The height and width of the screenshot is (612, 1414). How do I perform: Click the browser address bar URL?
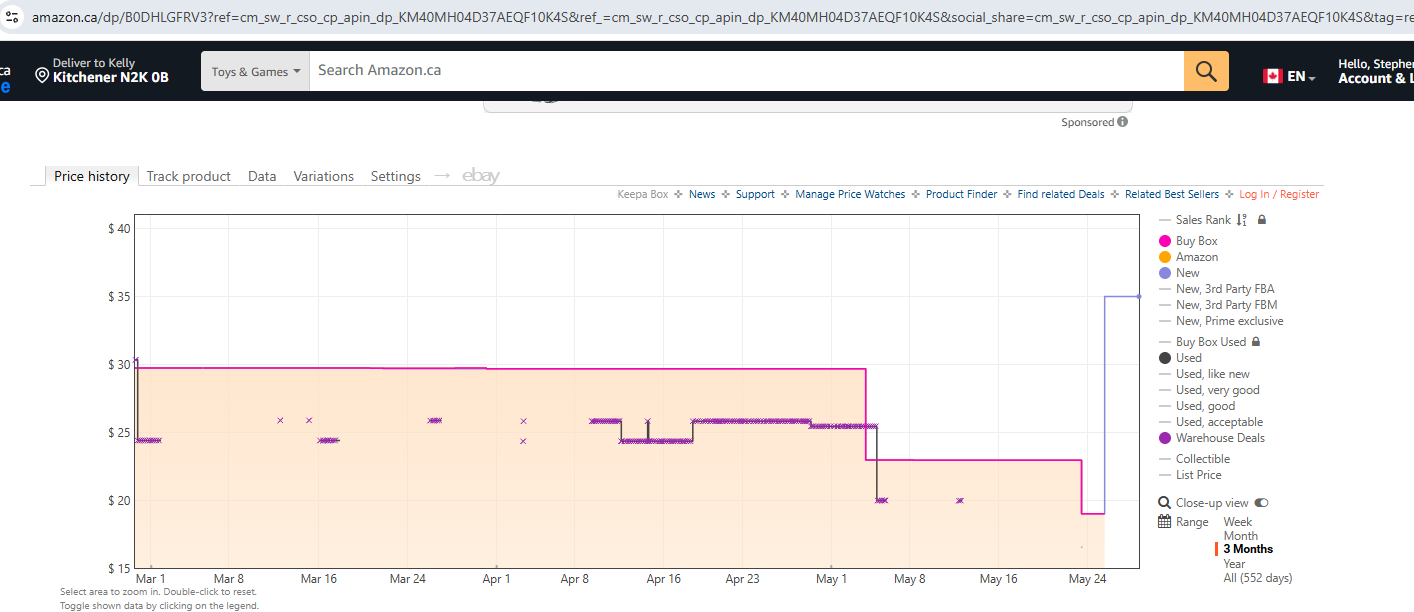722,17
